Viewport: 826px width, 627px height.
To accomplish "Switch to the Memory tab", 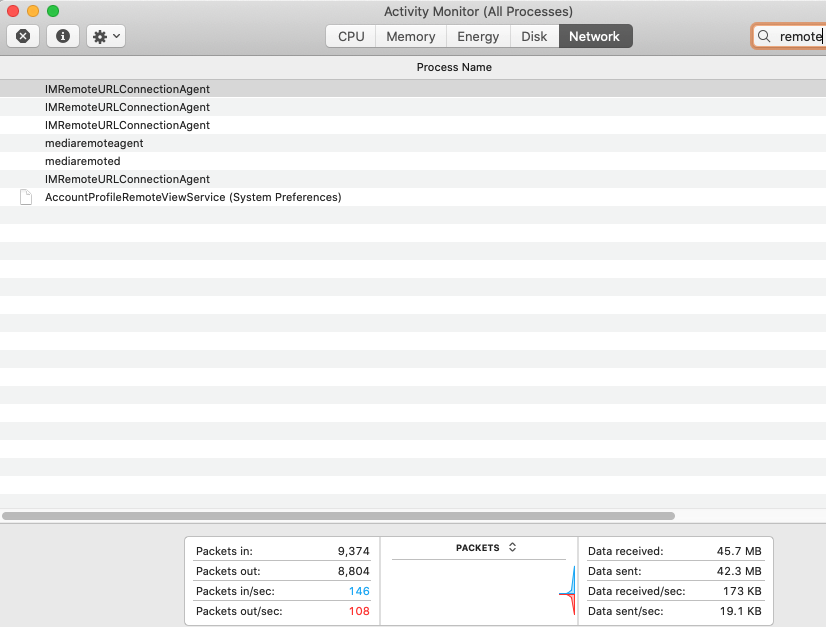I will 411,36.
